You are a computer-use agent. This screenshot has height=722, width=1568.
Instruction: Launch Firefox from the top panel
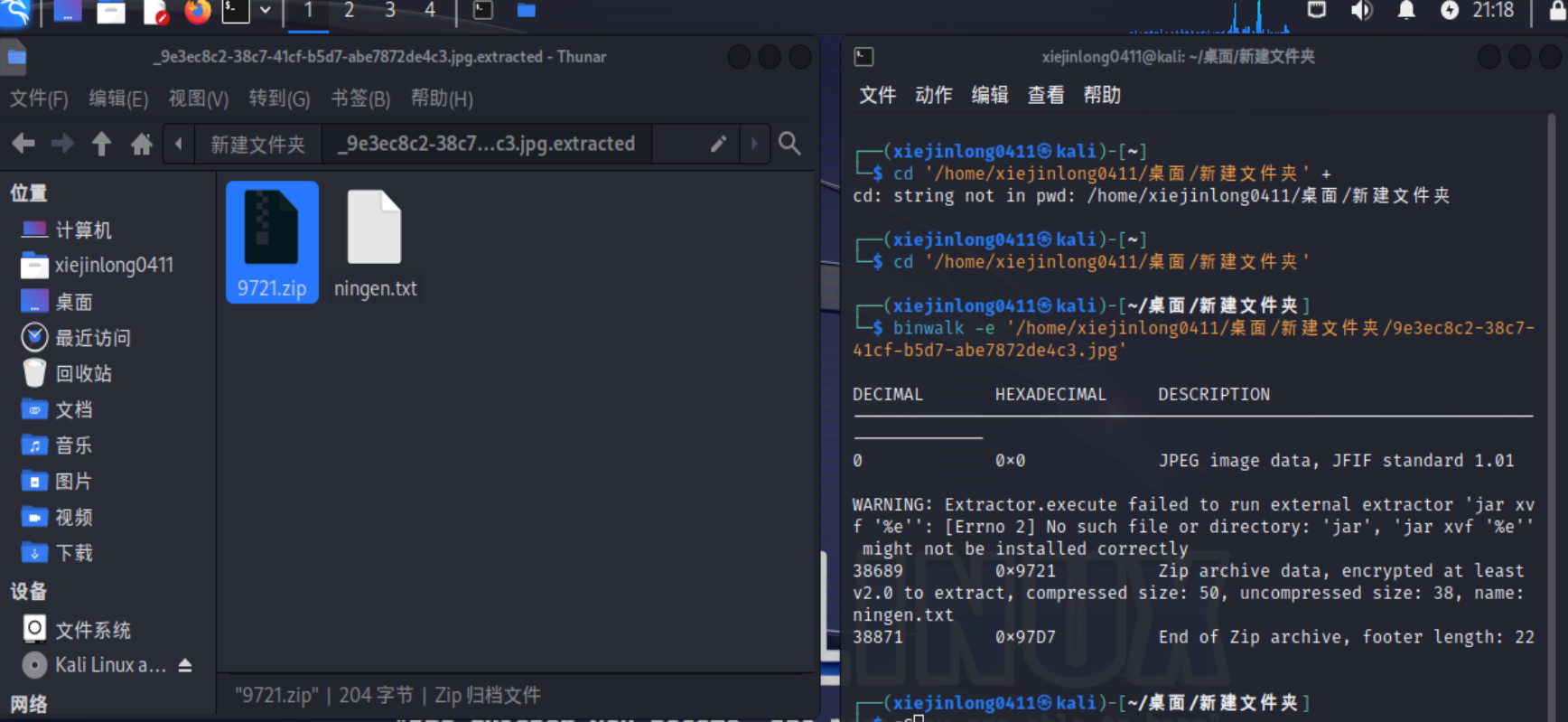click(197, 12)
